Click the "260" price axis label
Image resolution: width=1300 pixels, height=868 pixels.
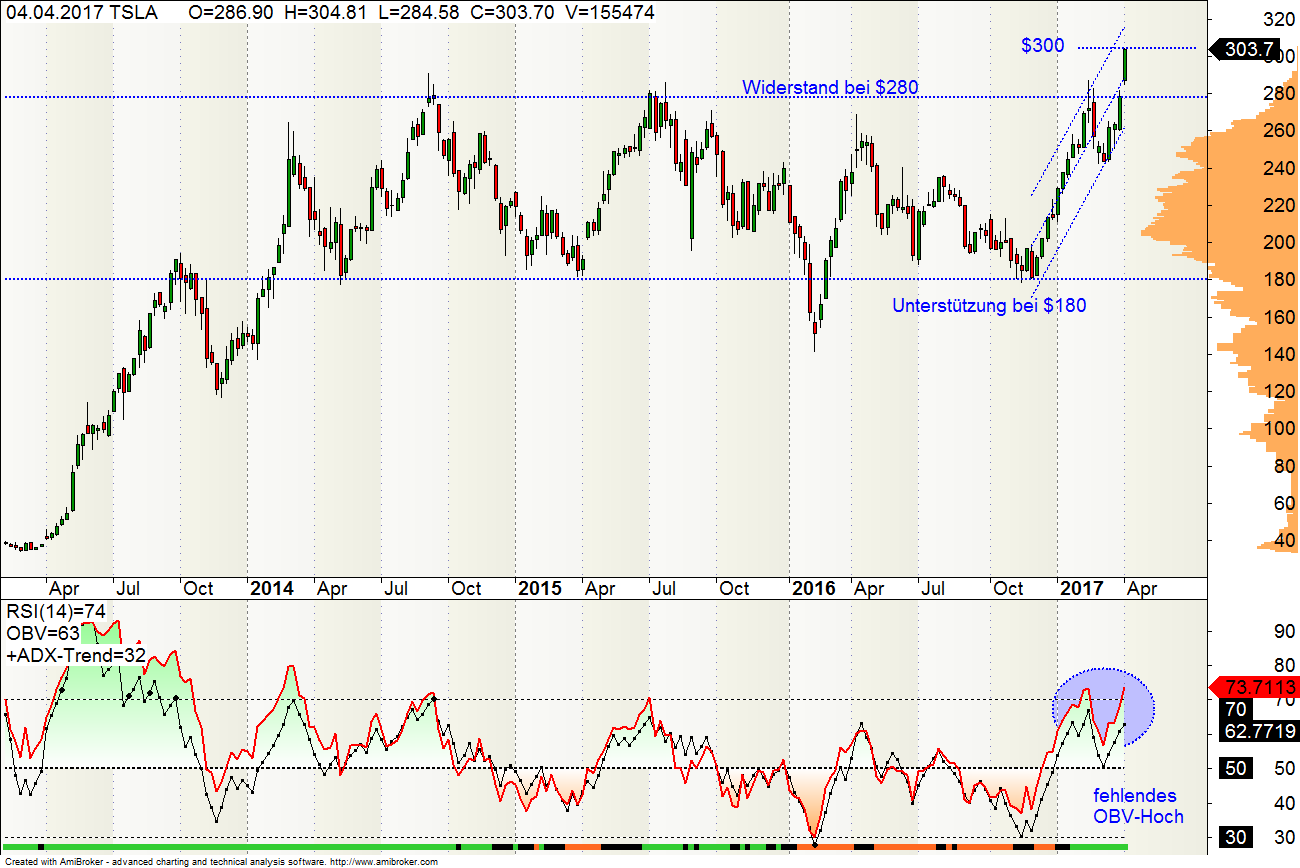[1279, 131]
